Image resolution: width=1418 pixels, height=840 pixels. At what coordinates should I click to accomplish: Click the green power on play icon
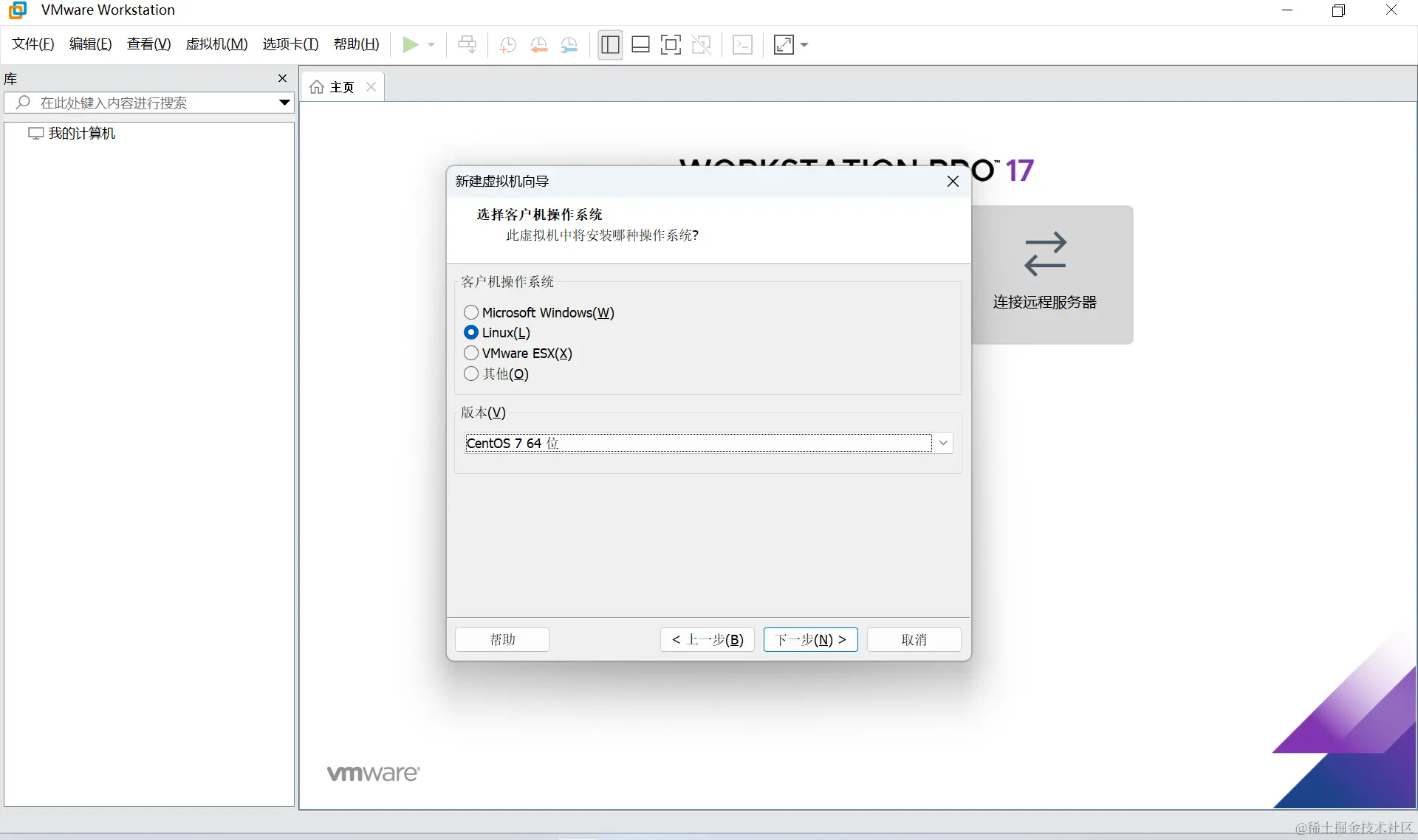click(x=410, y=45)
